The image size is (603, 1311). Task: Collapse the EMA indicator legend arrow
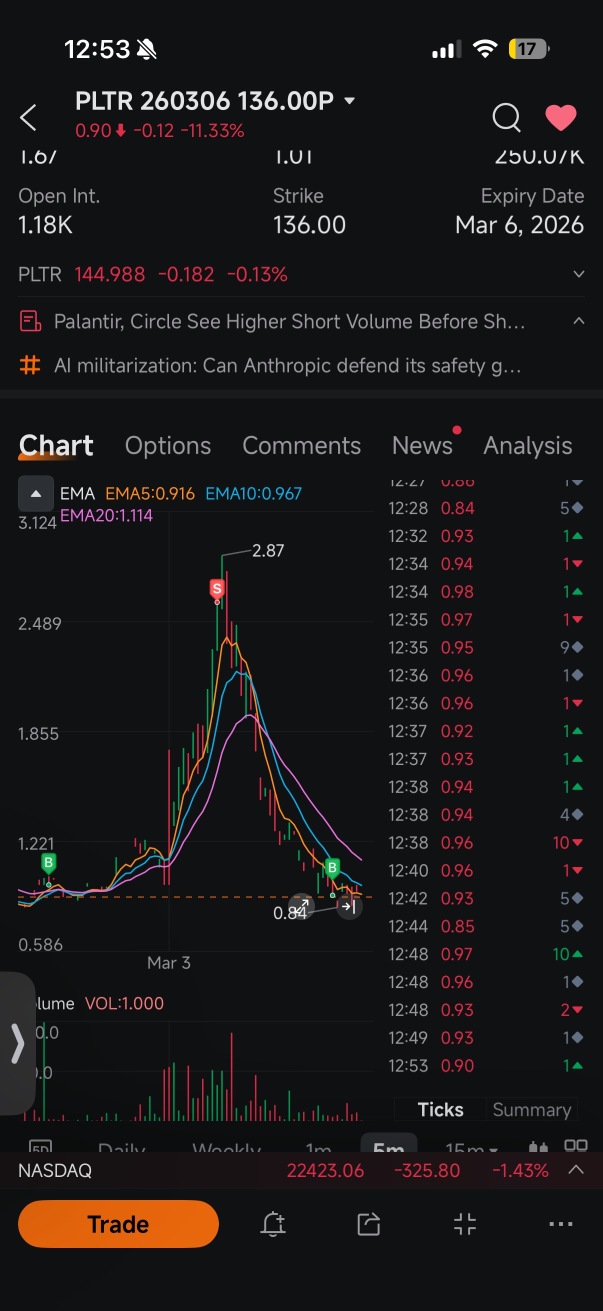click(35, 493)
